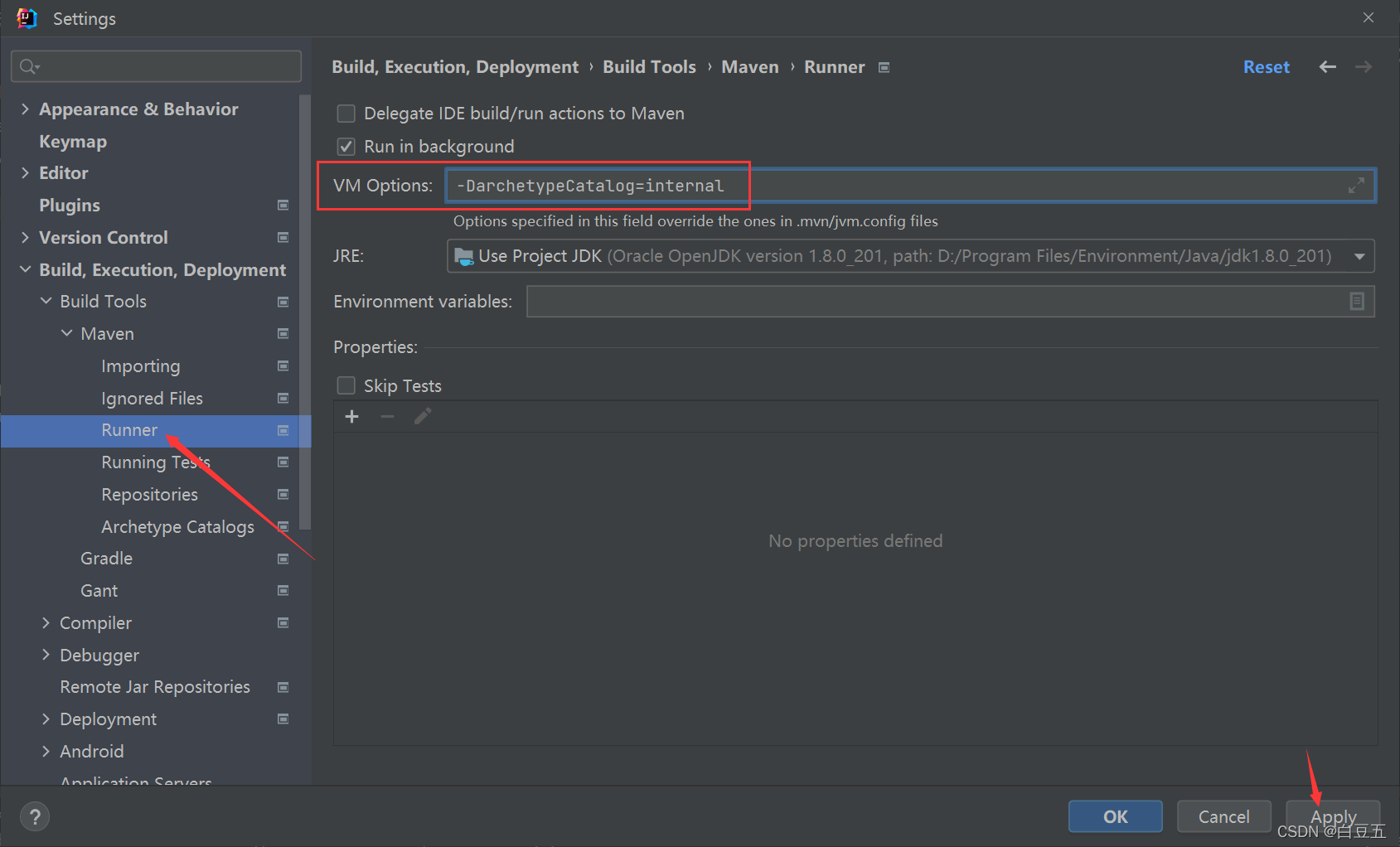The image size is (1400, 847).
Task: Expand the Editor section
Action: pos(25,172)
